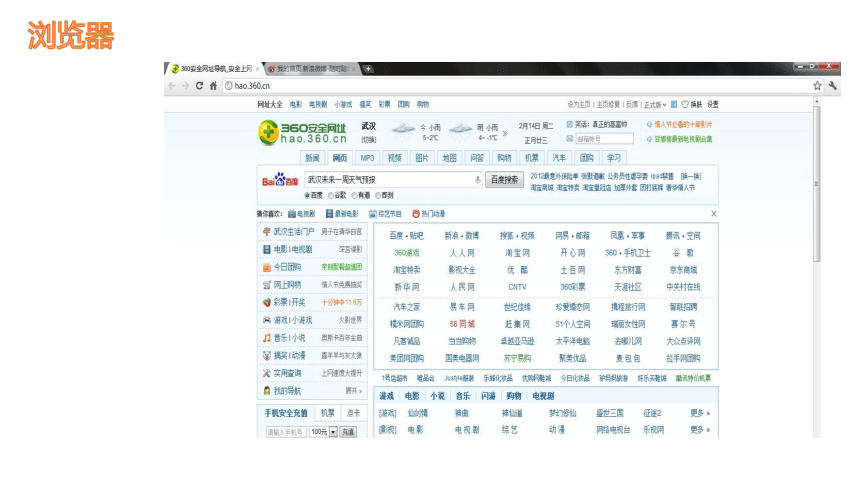Viewport: 860px width, 484px height.
Task: Select the 即刻 search engine radio
Action: click(x=378, y=195)
